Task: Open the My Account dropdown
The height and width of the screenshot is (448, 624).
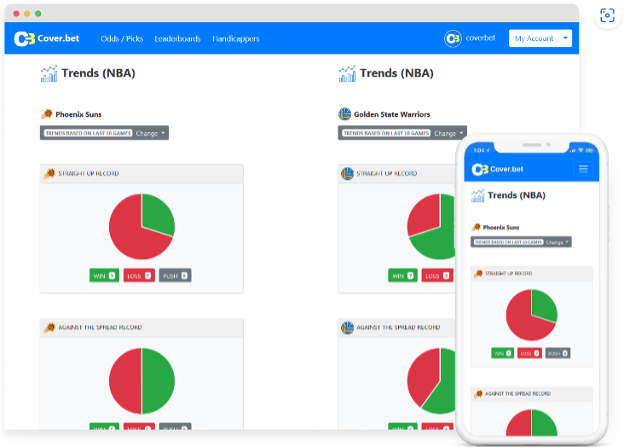Action: point(540,38)
